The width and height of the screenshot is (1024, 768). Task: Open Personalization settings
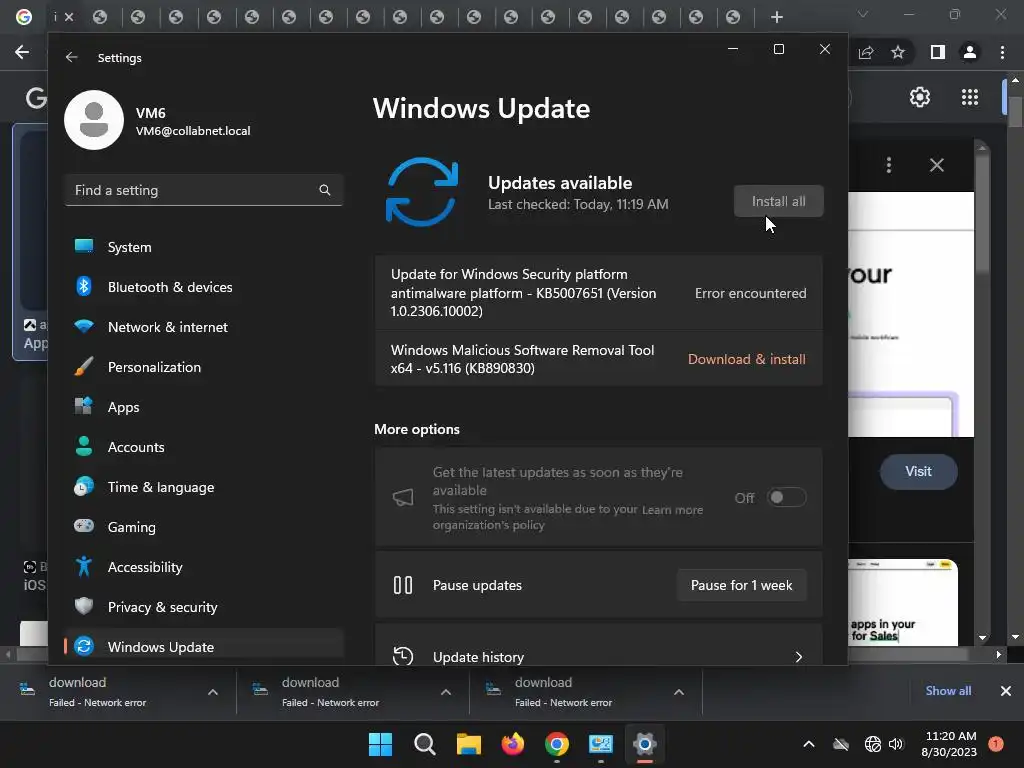pos(204,367)
